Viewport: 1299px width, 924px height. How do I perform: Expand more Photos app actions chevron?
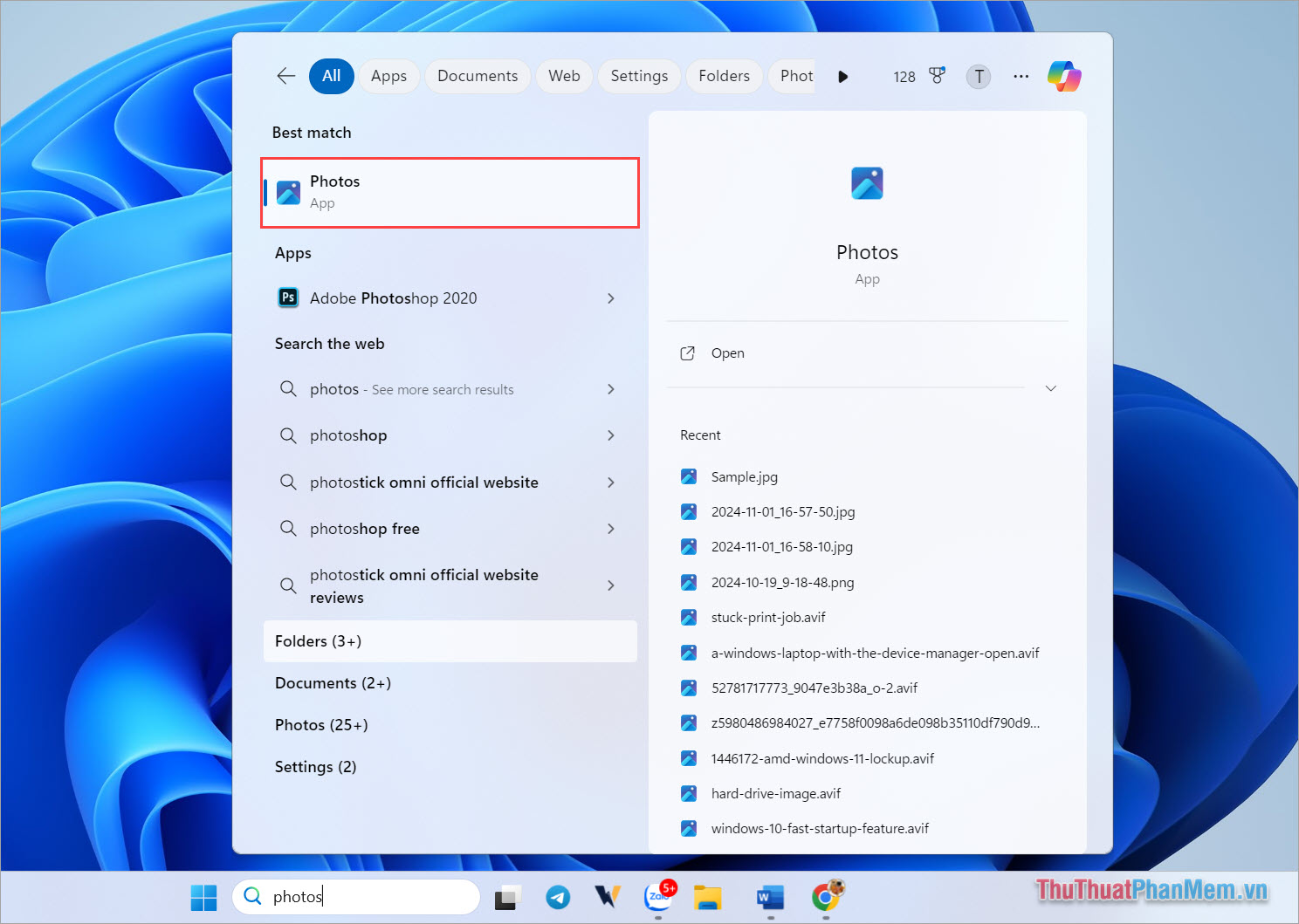pyautogui.click(x=1050, y=388)
